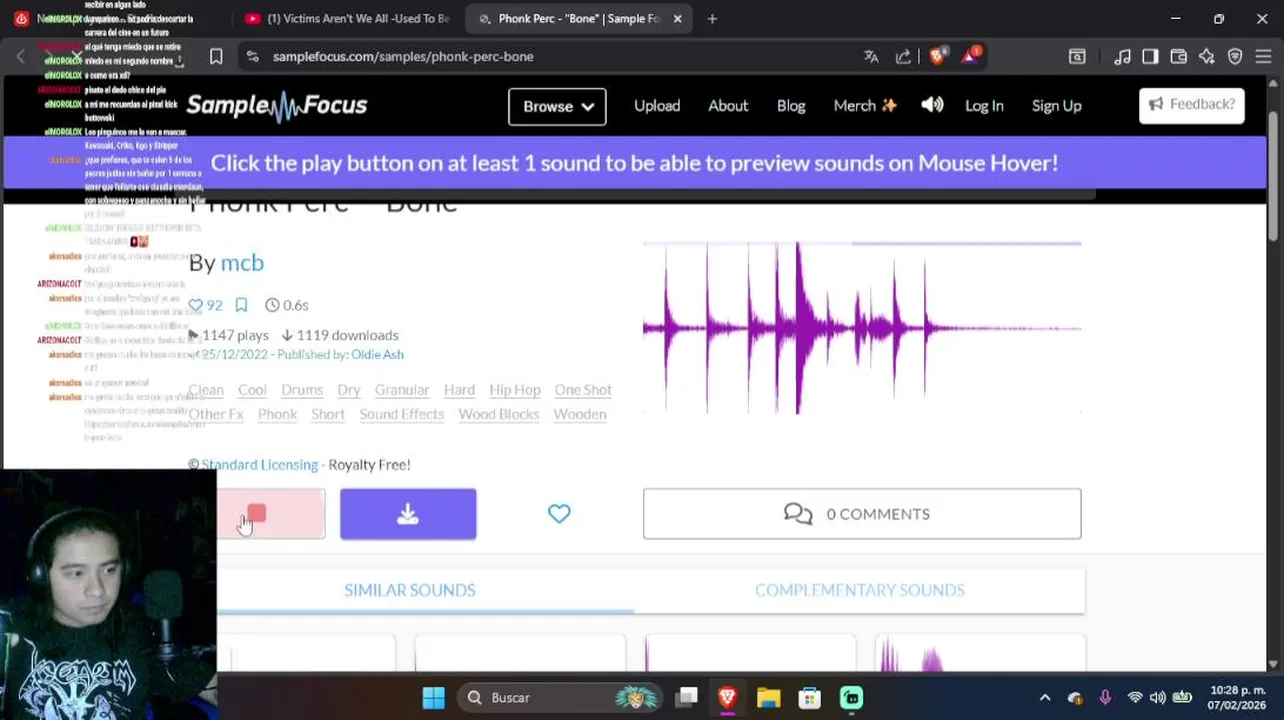Click the heart icon next to 92 likes
Screen dimensions: 1284x720
point(196,305)
